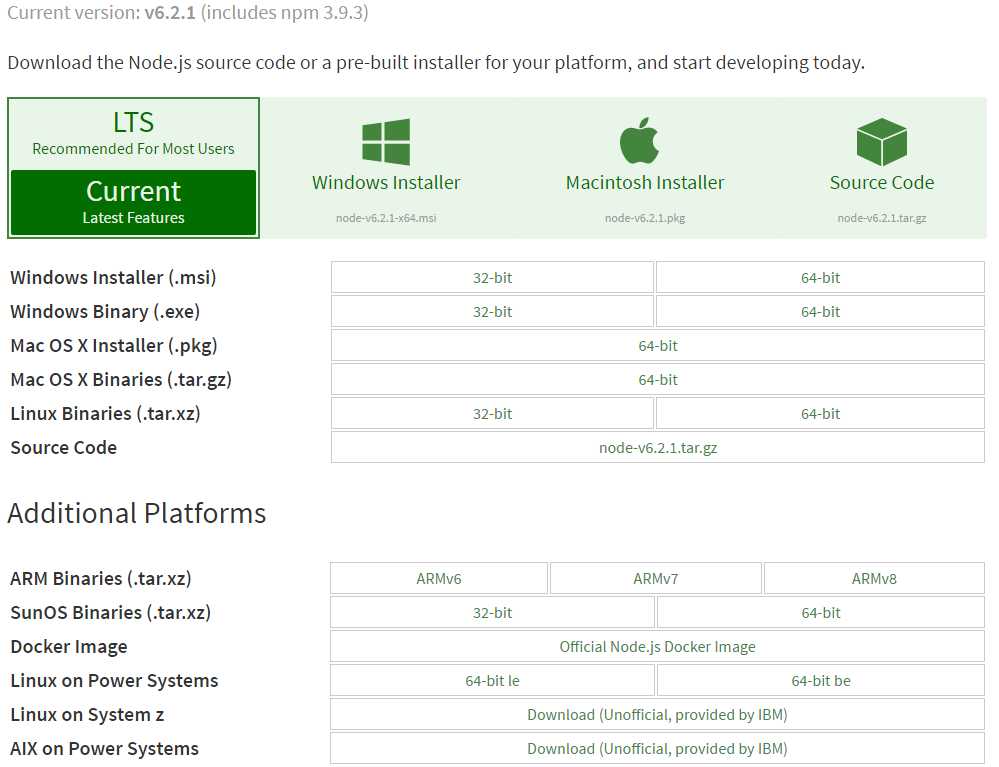
Task: Download node-v6.2.1.pkg file link
Action: pos(645,218)
